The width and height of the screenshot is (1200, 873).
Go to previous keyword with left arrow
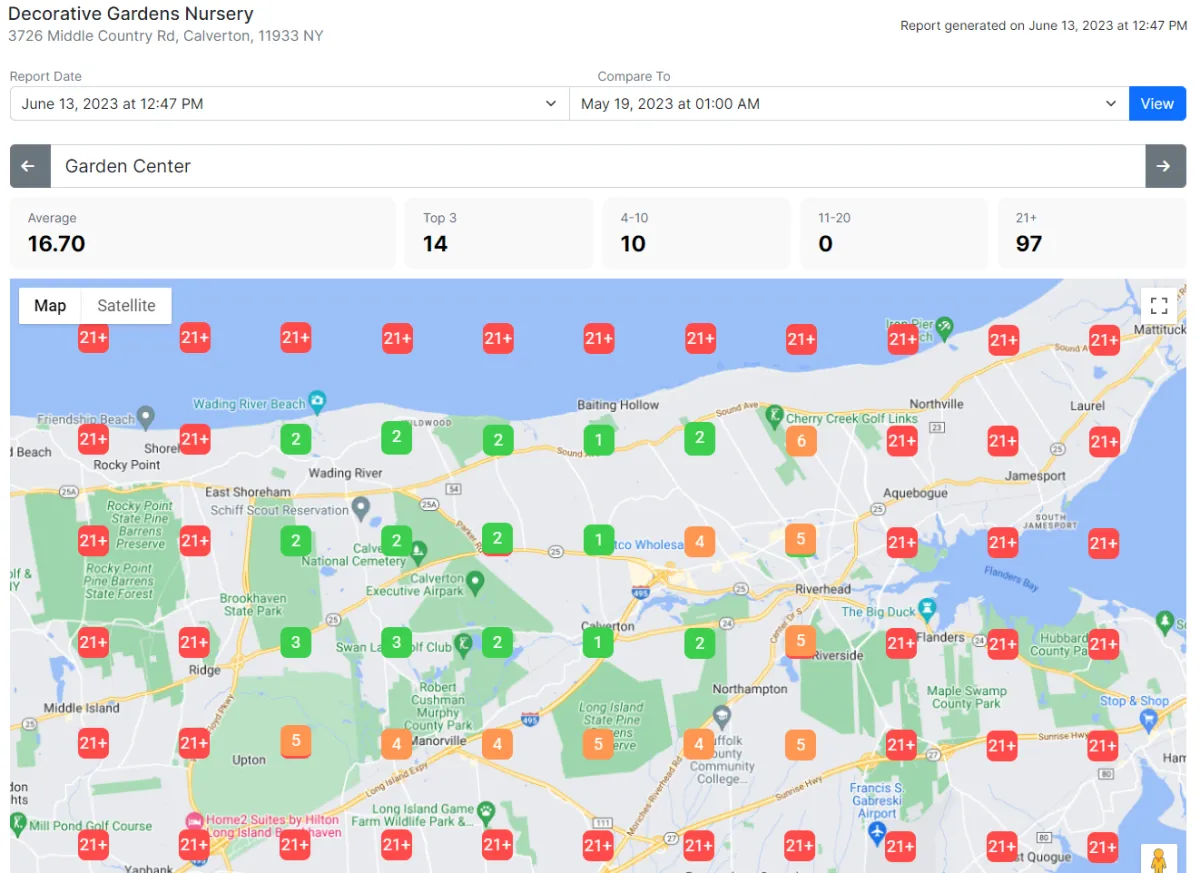[x=29, y=166]
